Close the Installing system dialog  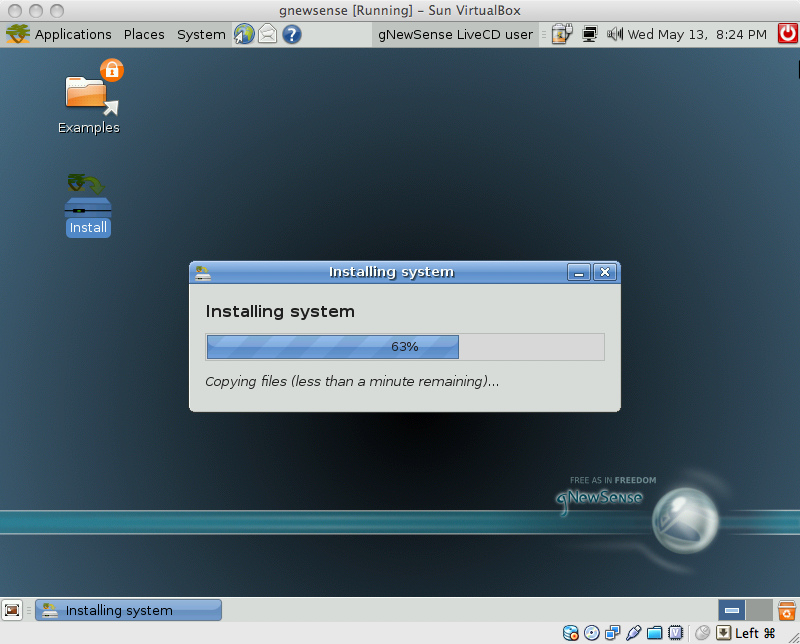(605, 272)
